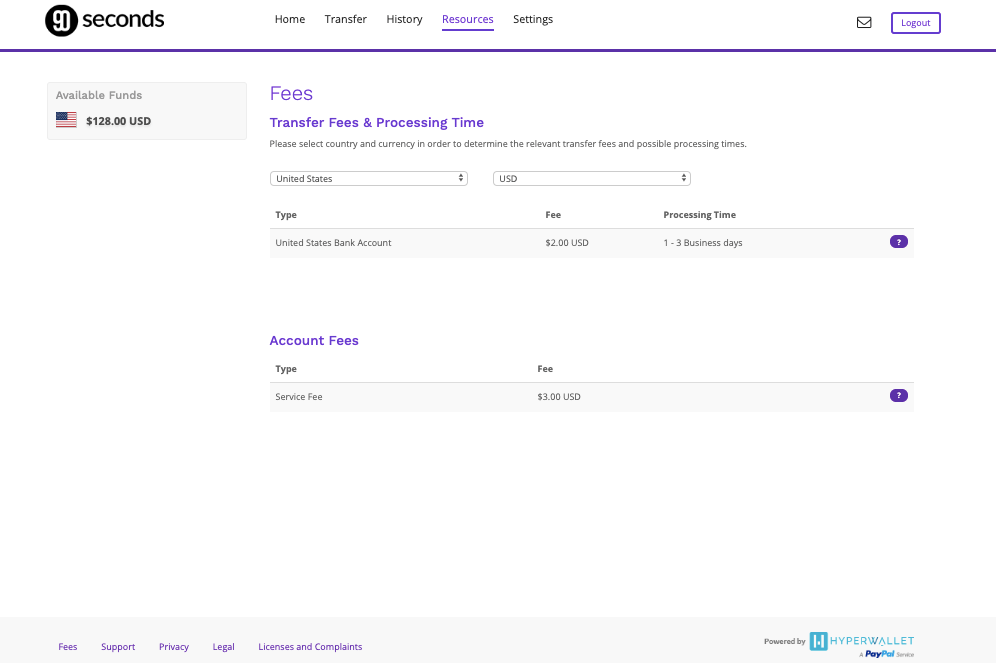The image size is (996, 663).
Task: Open the Legal footer link
Action: pyautogui.click(x=224, y=647)
